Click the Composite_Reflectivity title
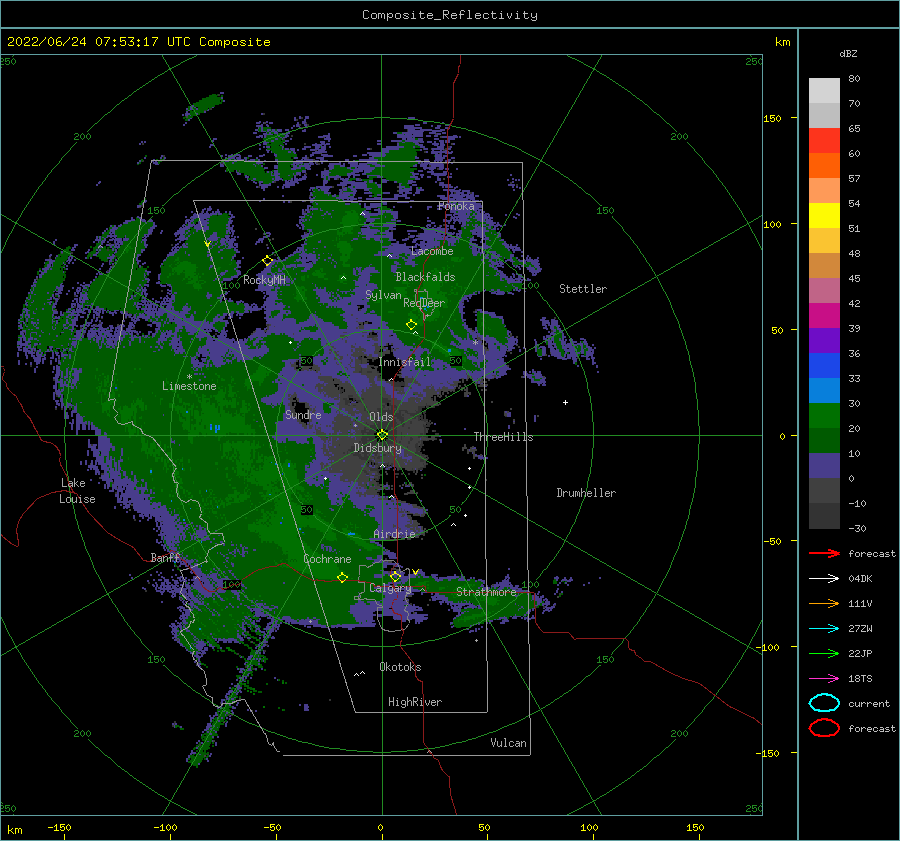The height and width of the screenshot is (841, 900). click(x=450, y=15)
